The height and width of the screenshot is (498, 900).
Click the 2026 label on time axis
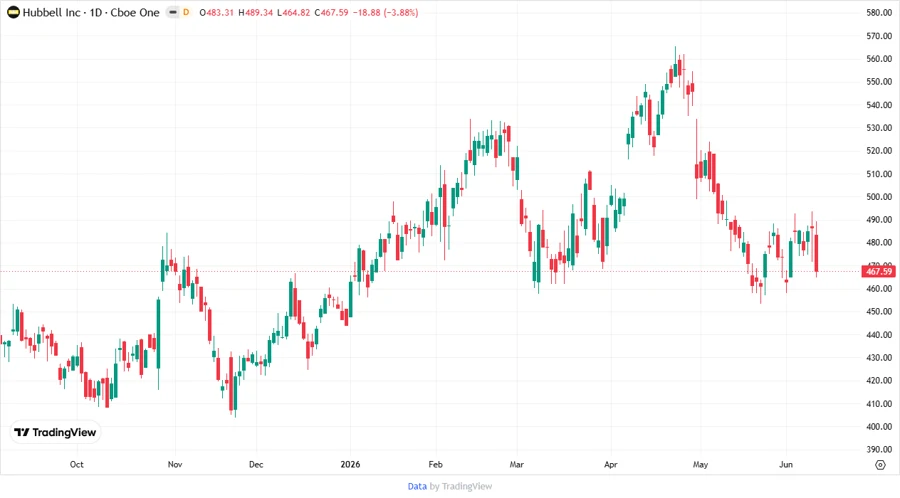click(x=350, y=464)
